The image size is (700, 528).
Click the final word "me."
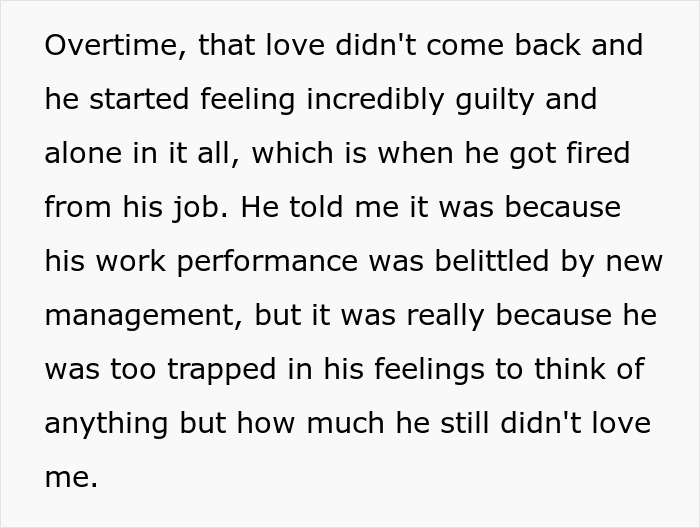coord(71,477)
